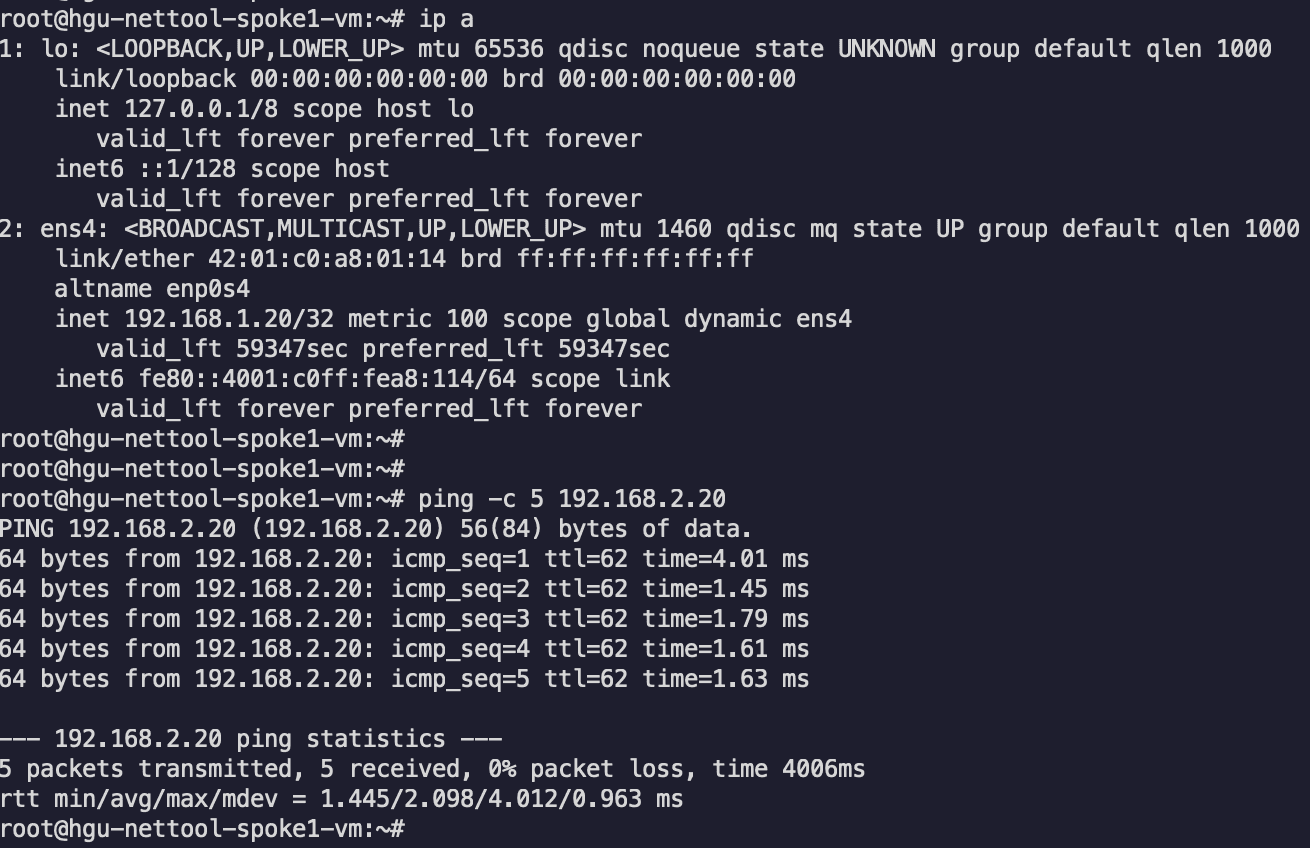Click 'icmp_seq=3' in the ping output
The height and width of the screenshot is (848, 1310).
pyautogui.click(x=460, y=618)
